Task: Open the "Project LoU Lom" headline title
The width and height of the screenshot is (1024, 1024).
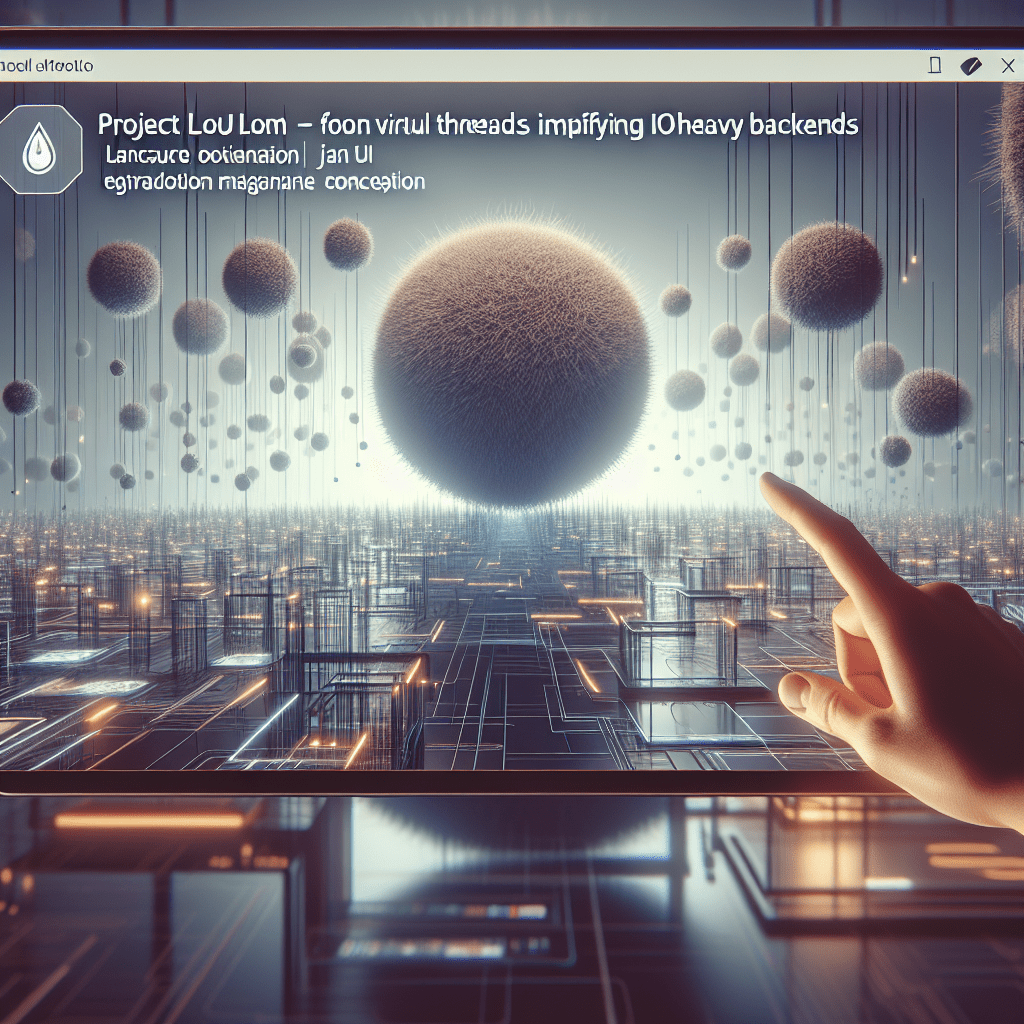Action: pyautogui.click(x=192, y=126)
